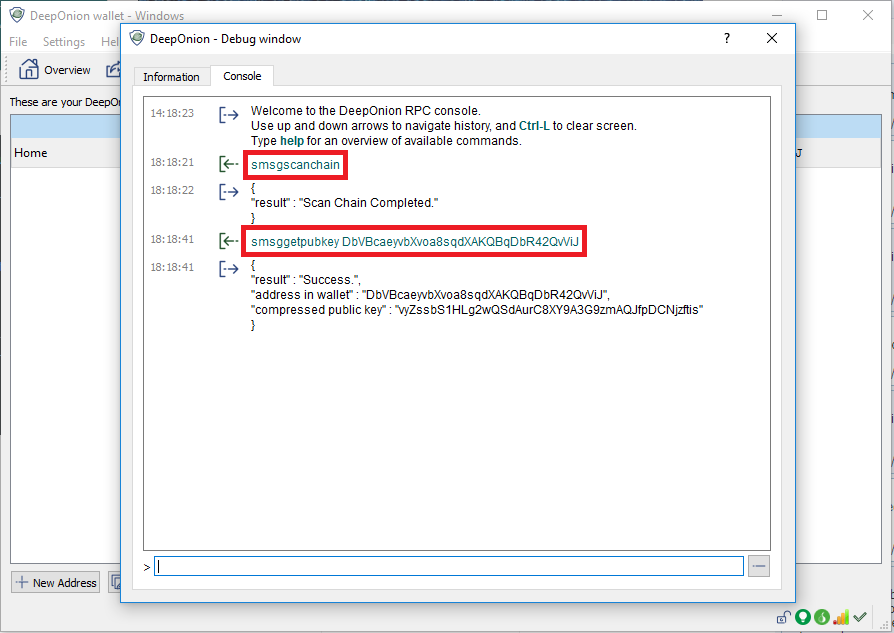Click the "Scan Chain Completed." result line
The width and height of the screenshot is (894, 633).
click(344, 203)
